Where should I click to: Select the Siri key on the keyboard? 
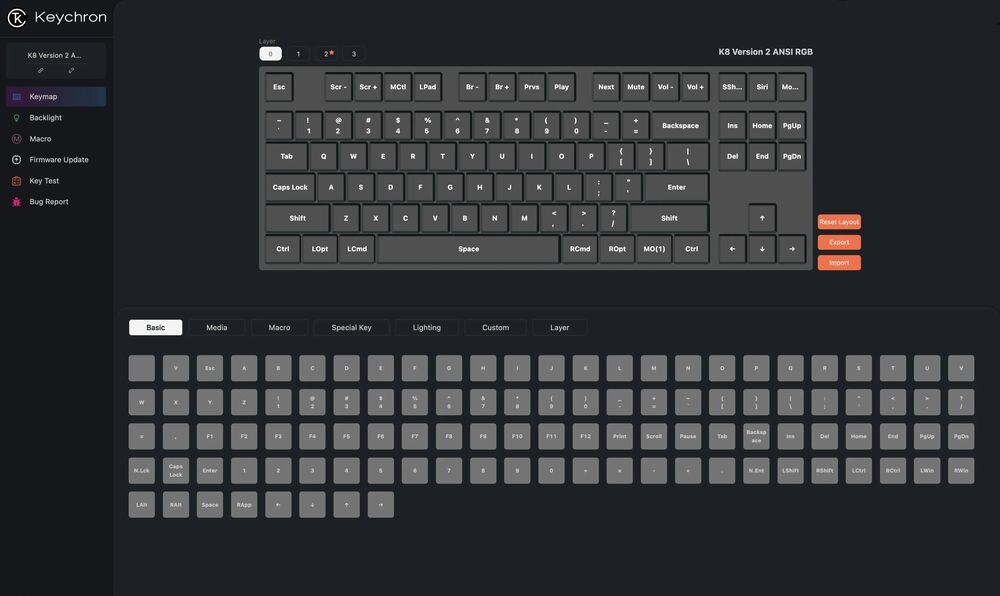pos(760,87)
